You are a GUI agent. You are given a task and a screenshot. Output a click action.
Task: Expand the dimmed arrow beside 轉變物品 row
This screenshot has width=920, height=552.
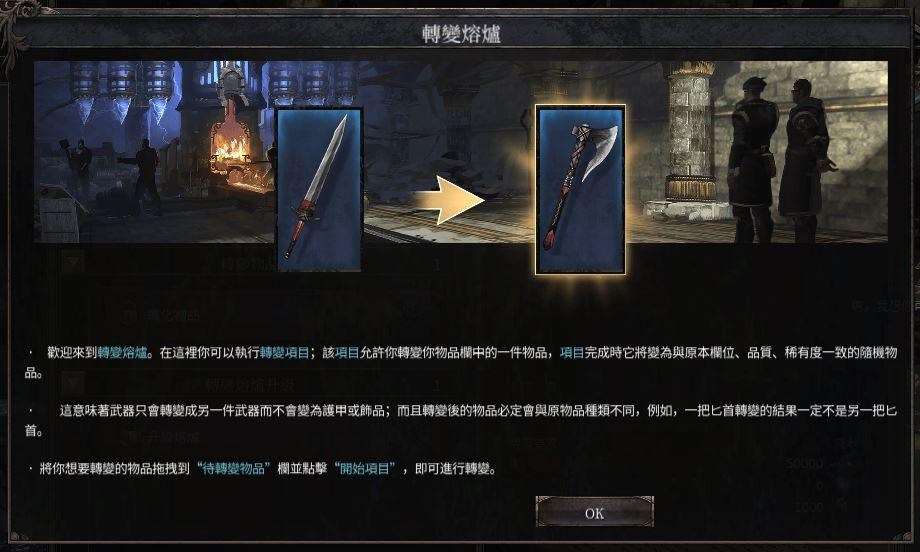(74, 262)
